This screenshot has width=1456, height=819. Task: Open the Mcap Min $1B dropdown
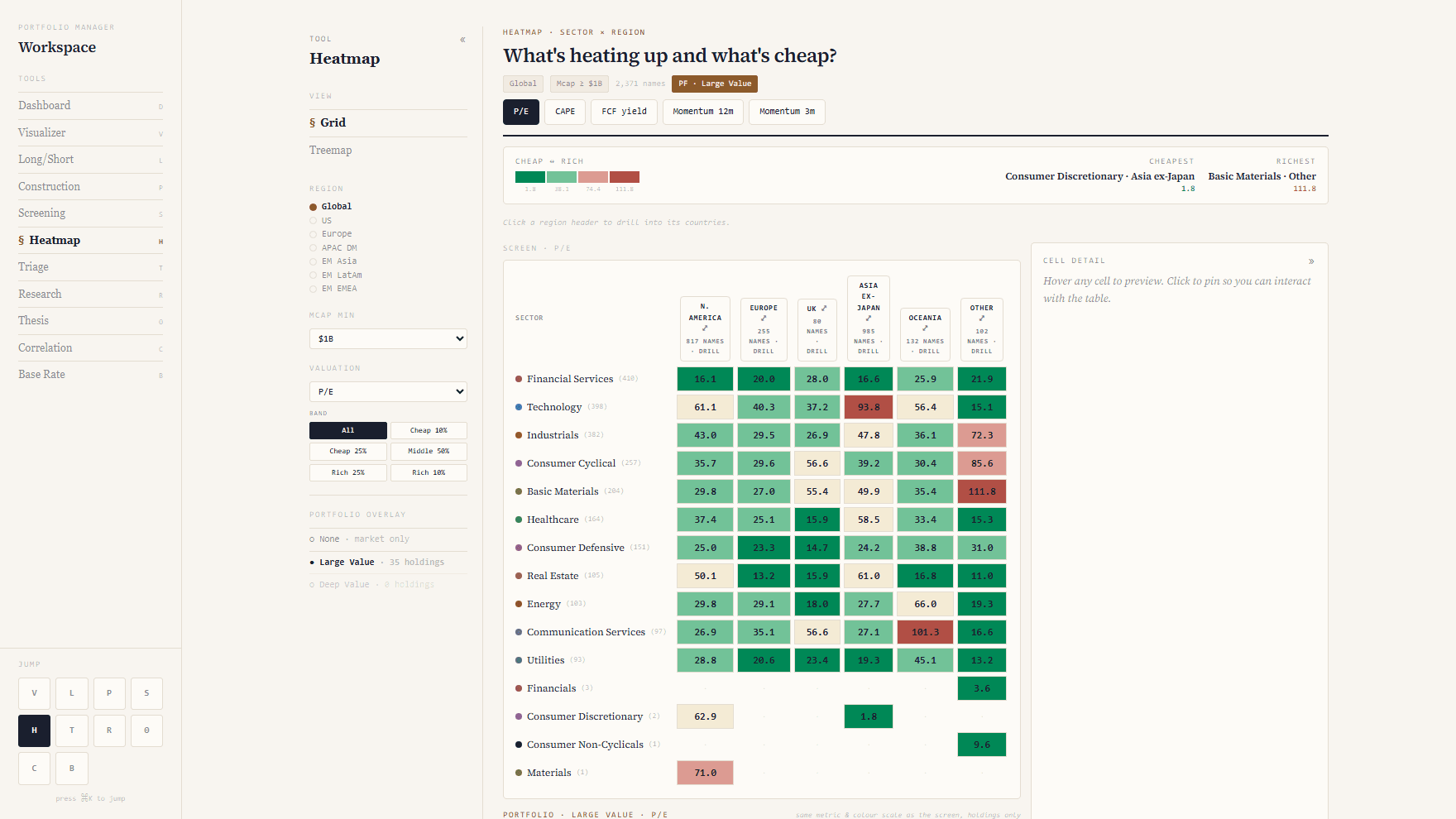[x=388, y=338]
